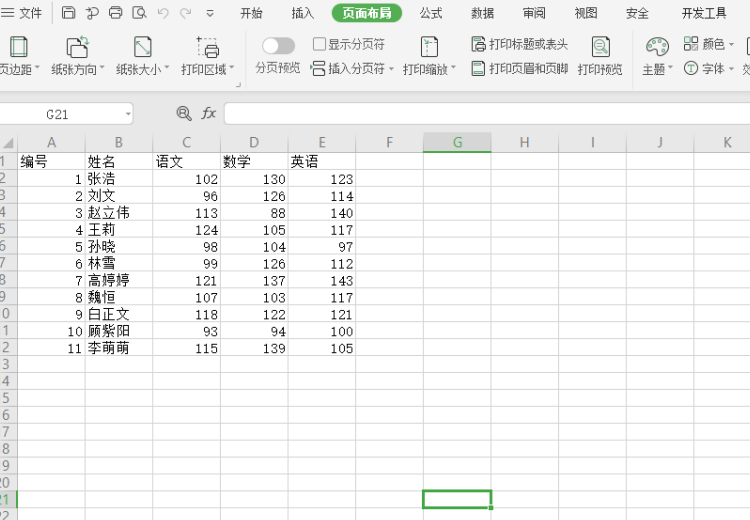Click the 插入分页符 icon
Image resolution: width=750 pixels, height=520 pixels.
[x=318, y=68]
